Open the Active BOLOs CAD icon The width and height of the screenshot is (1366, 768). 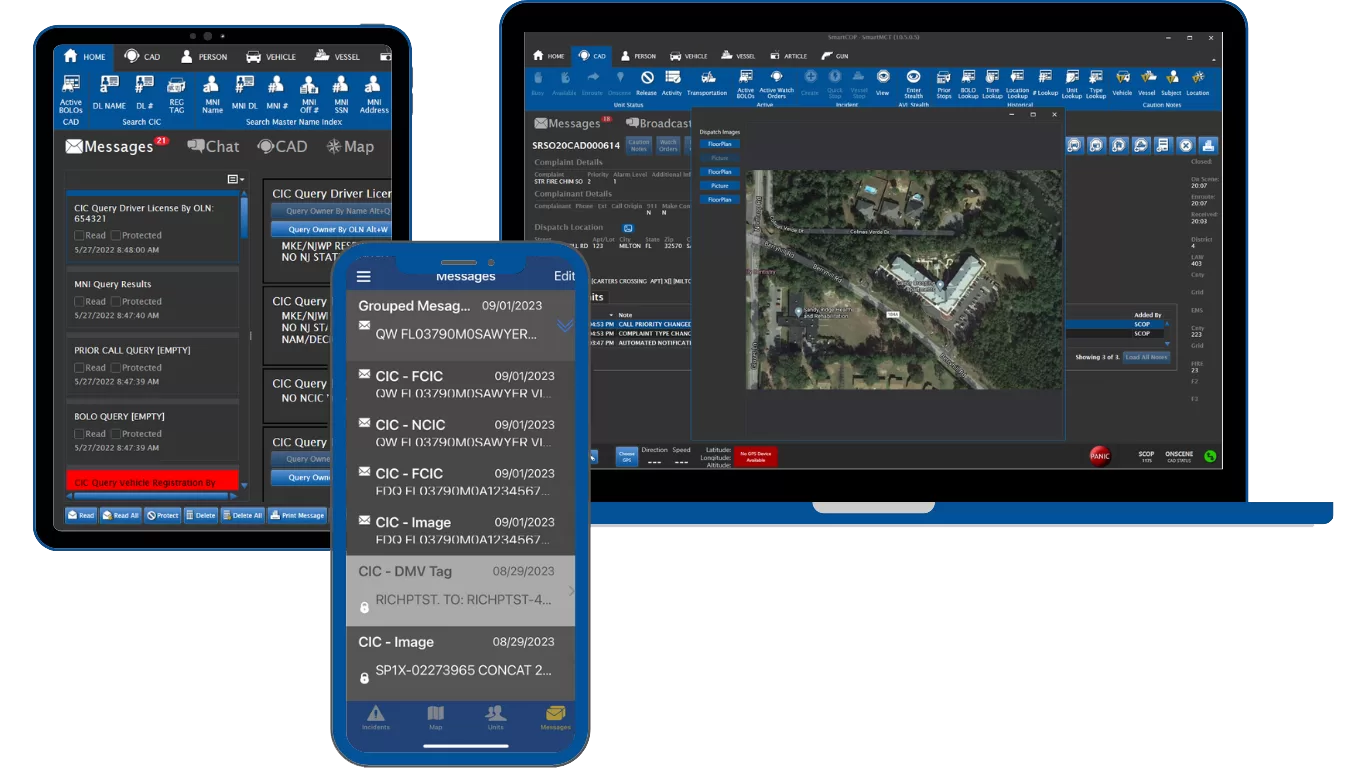coord(70,90)
